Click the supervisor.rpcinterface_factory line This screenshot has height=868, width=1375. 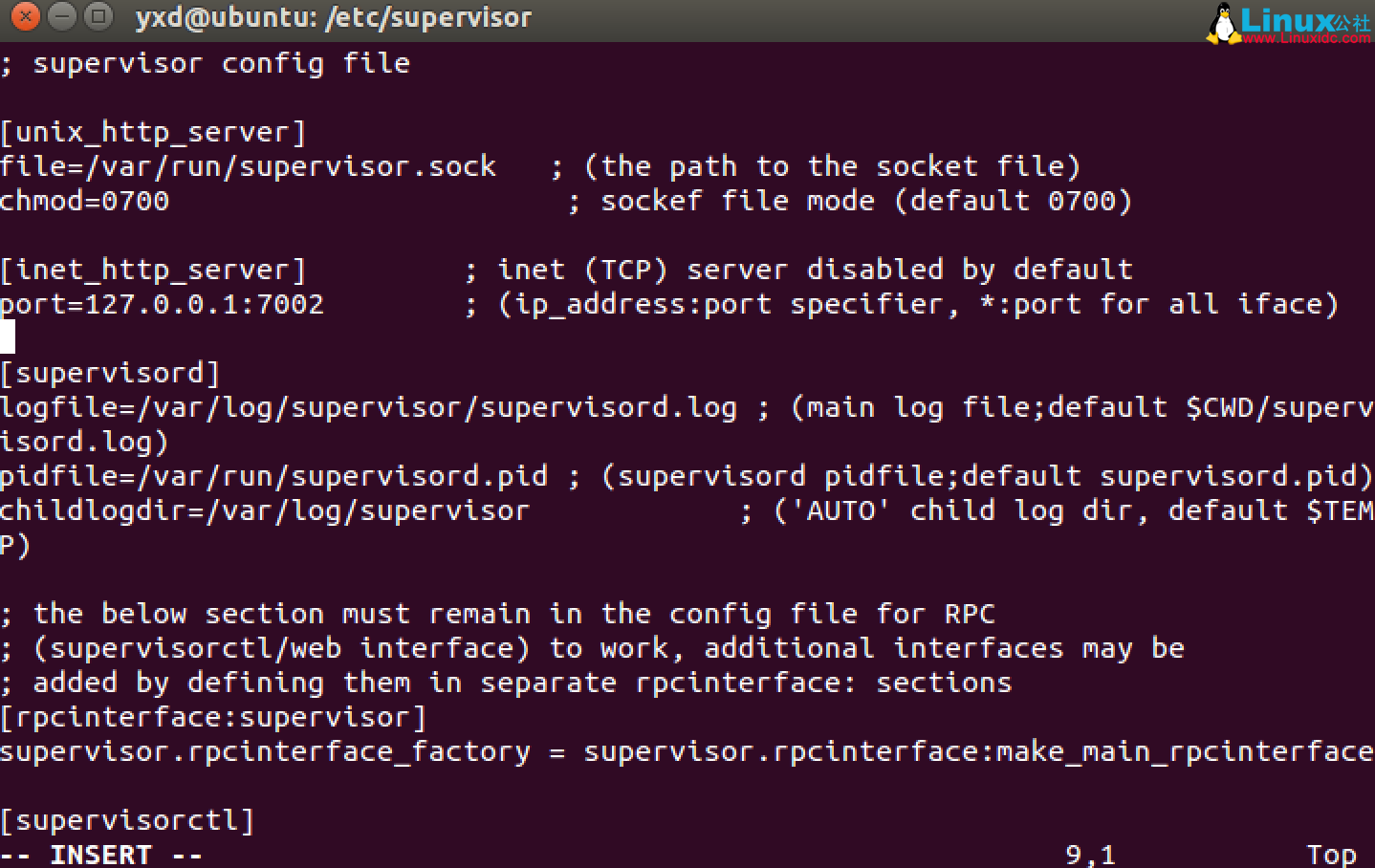265,751
